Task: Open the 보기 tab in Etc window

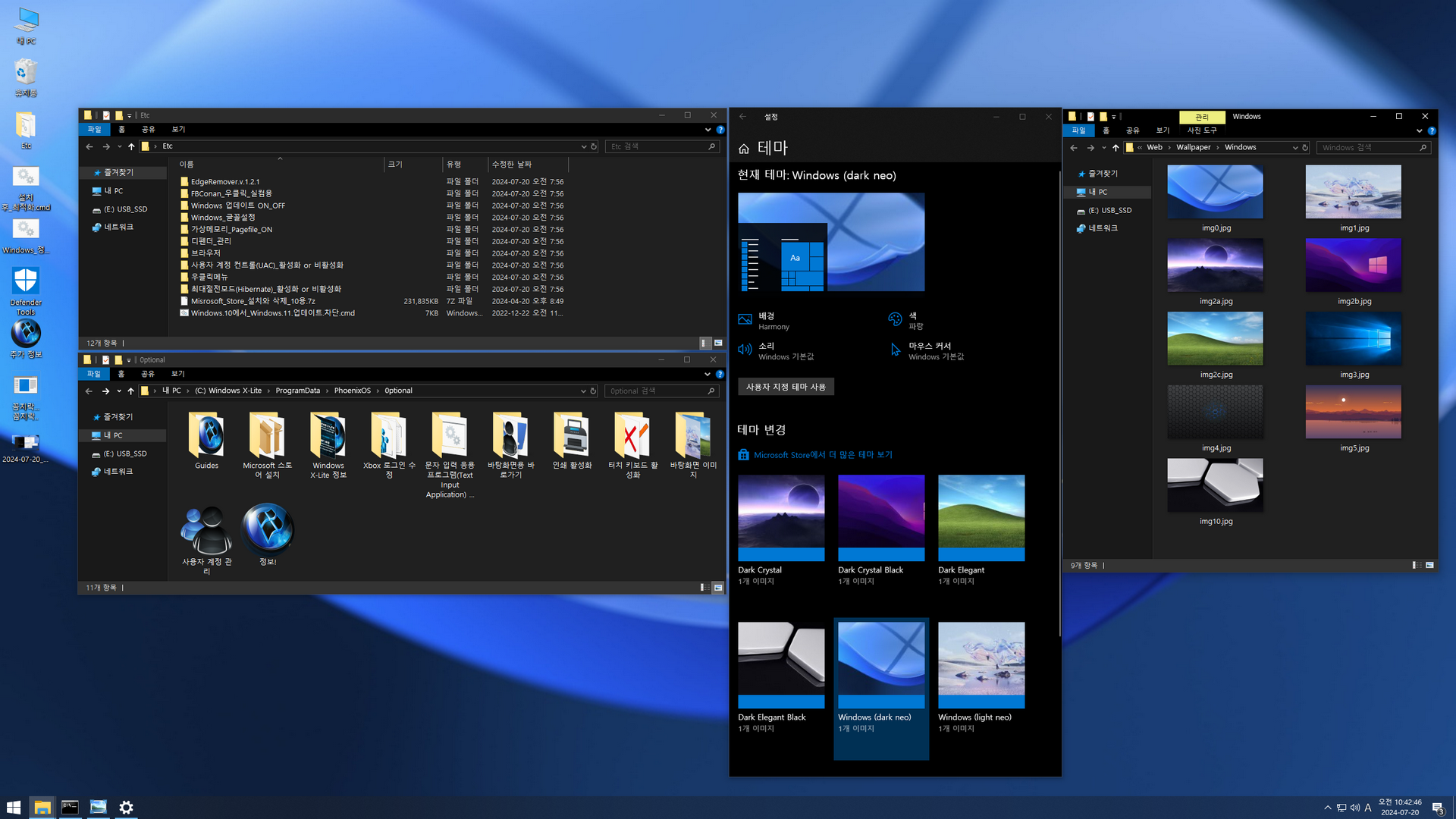Action: 178,130
